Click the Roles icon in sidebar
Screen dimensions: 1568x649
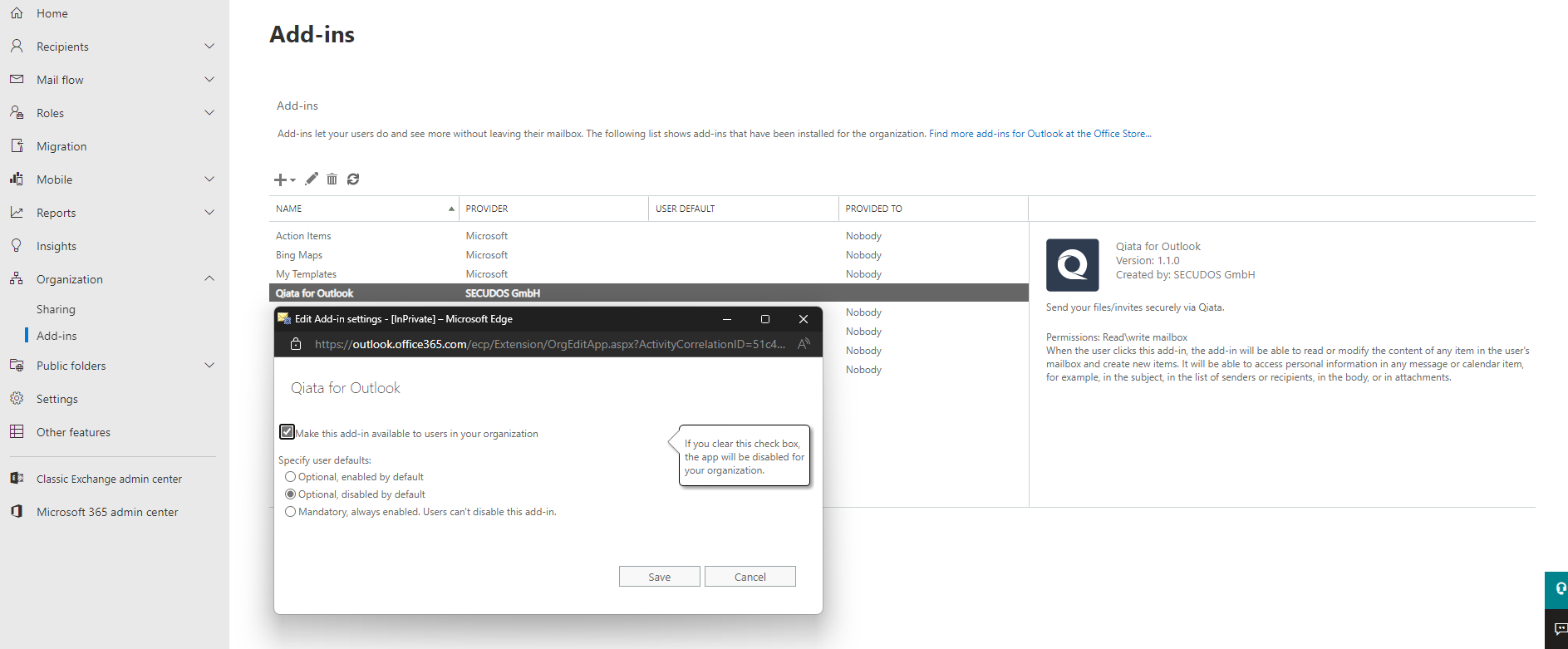(17, 113)
